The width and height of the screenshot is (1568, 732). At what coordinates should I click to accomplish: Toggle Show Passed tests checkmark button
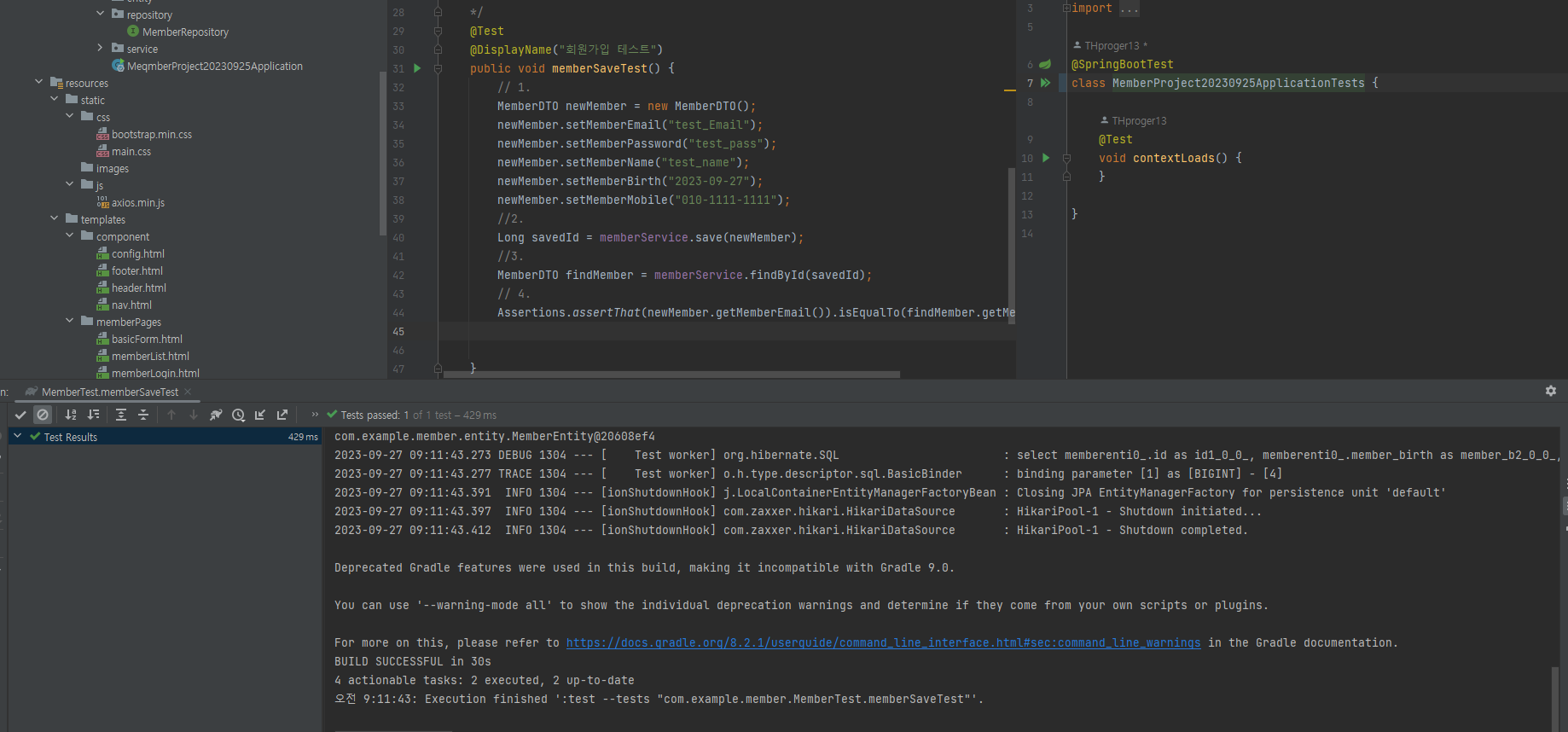tap(20, 415)
